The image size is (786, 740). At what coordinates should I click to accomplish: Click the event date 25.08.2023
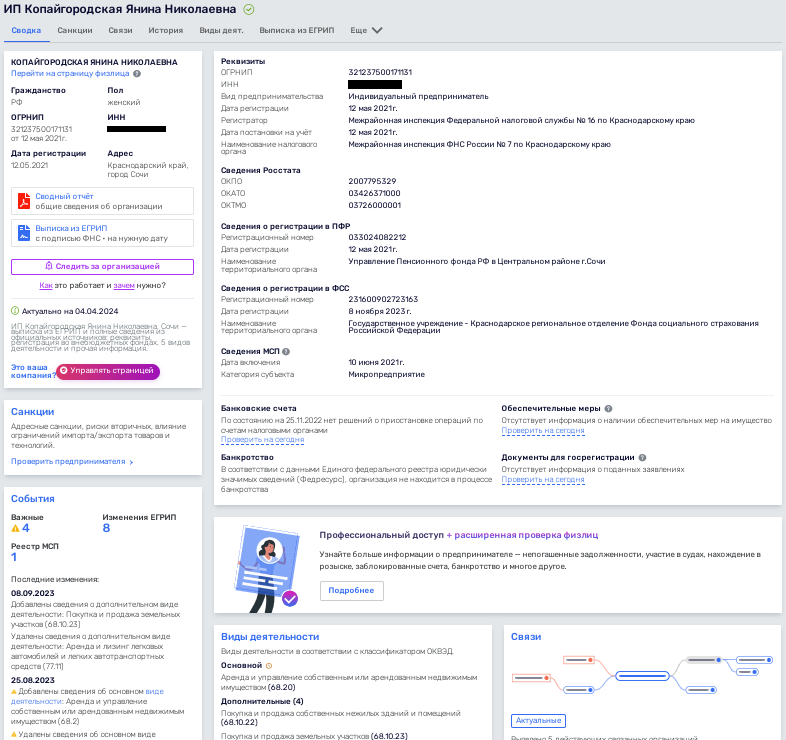pyautogui.click(x=33, y=681)
